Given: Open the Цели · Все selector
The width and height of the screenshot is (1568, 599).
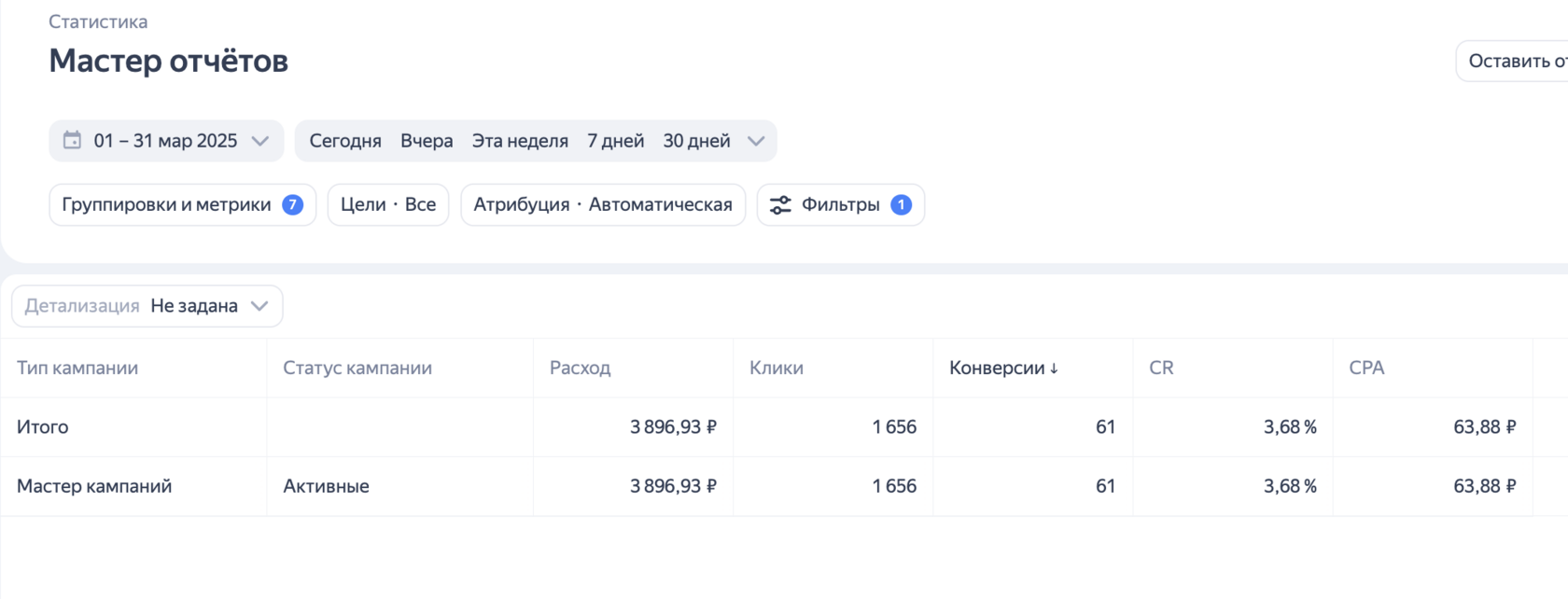Looking at the screenshot, I should pos(388,205).
